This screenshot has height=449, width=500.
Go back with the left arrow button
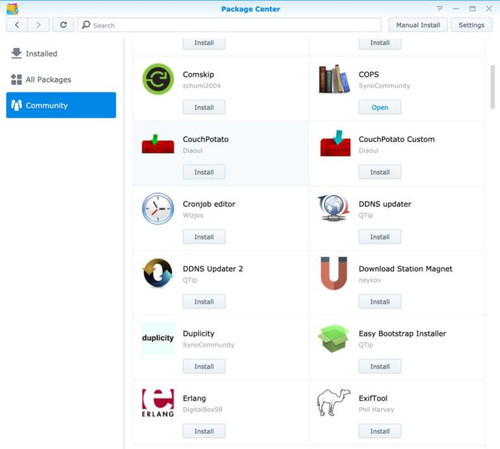click(17, 25)
